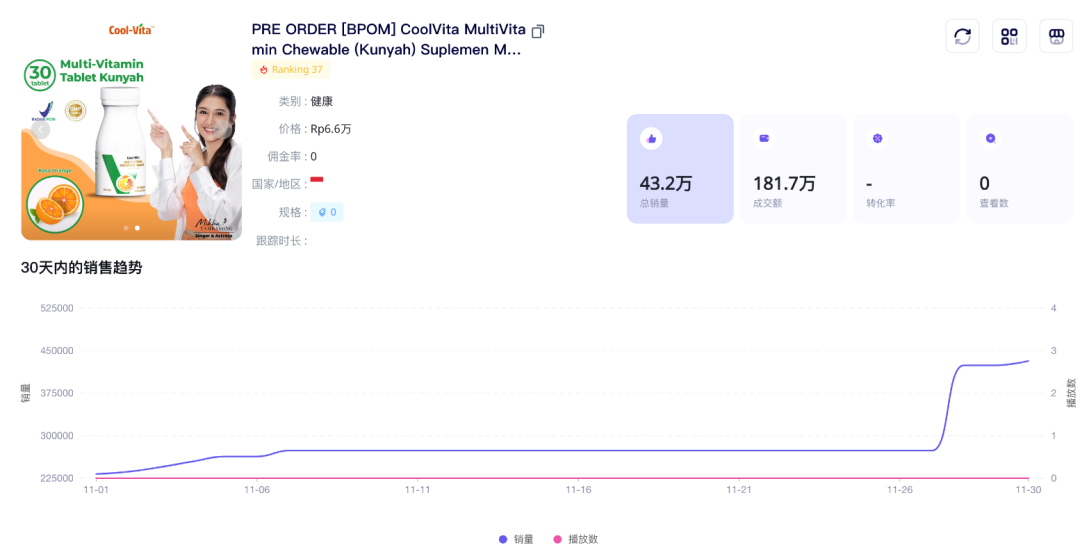Screen dimensions: 1080x552
Task: Click the Ranking 37 badge
Action: click(x=291, y=70)
